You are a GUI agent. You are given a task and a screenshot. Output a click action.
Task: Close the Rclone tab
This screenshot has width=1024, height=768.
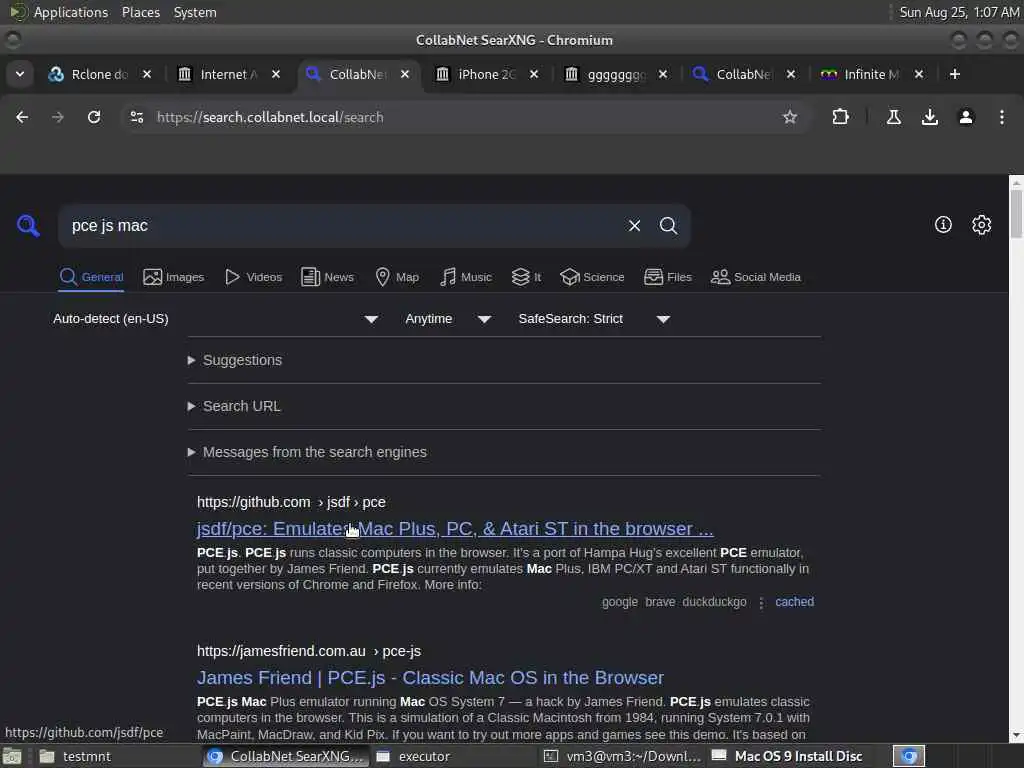coord(147,74)
